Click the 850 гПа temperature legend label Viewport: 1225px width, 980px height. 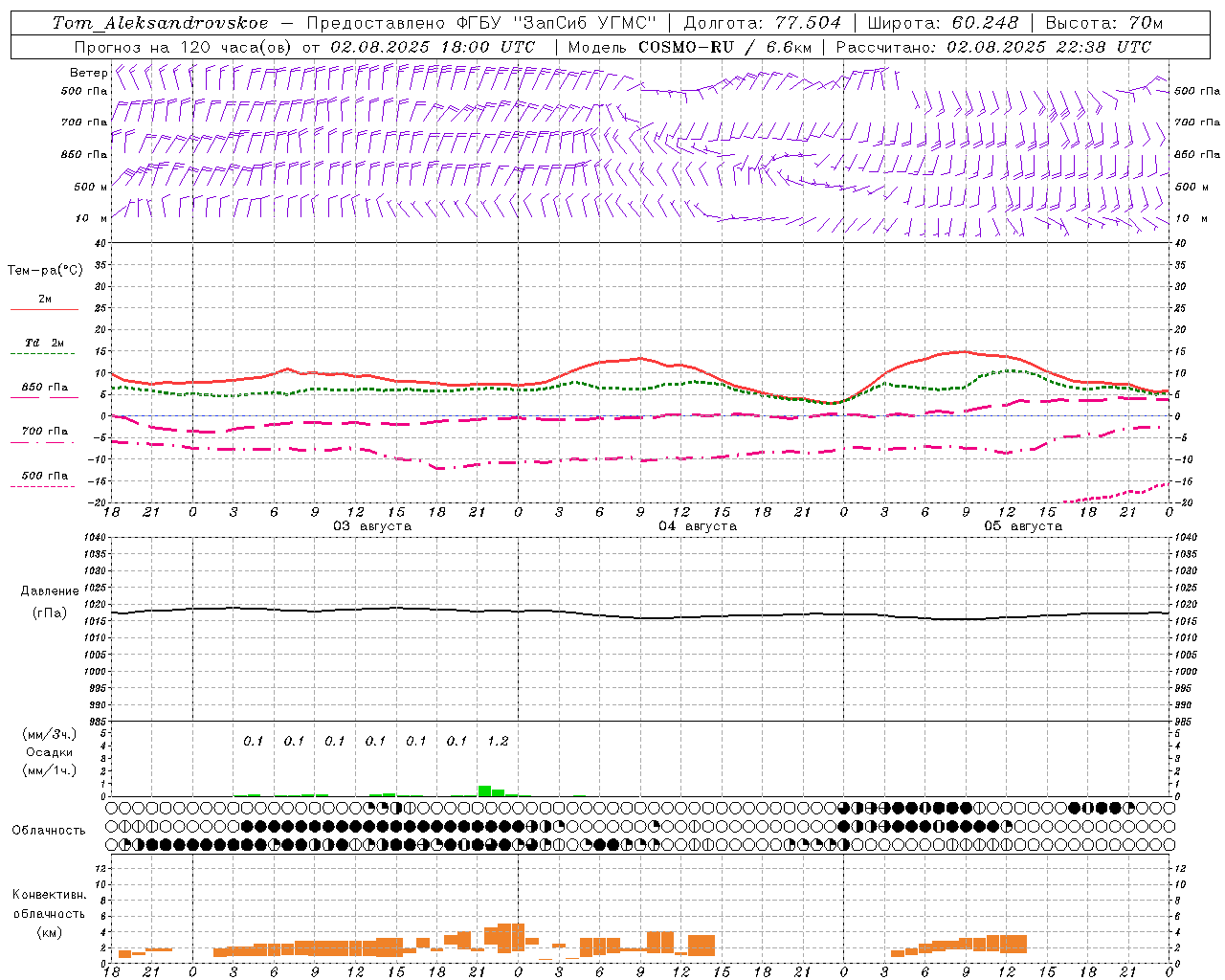click(x=45, y=388)
